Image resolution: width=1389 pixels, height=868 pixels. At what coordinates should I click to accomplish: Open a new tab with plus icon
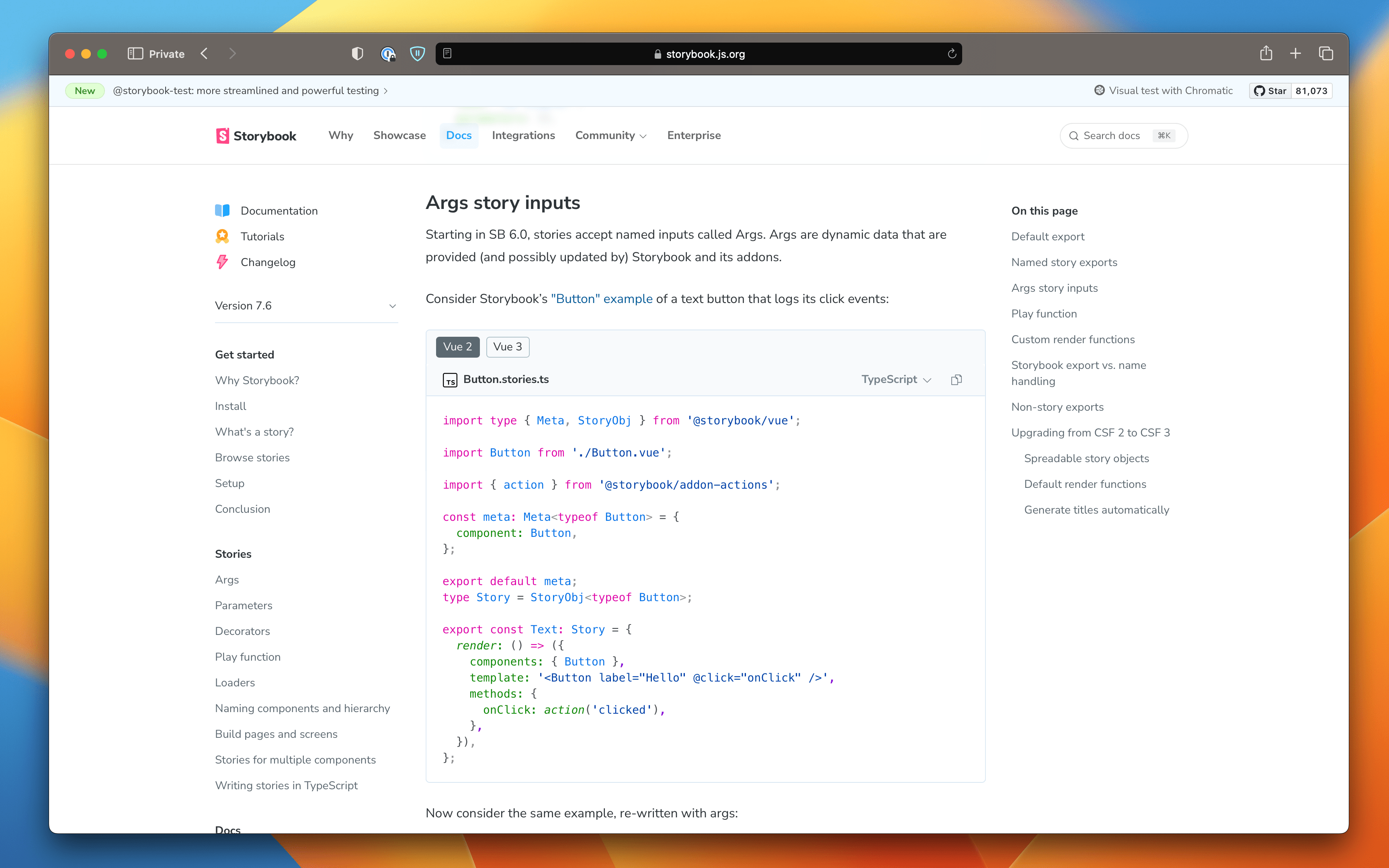coord(1295,53)
